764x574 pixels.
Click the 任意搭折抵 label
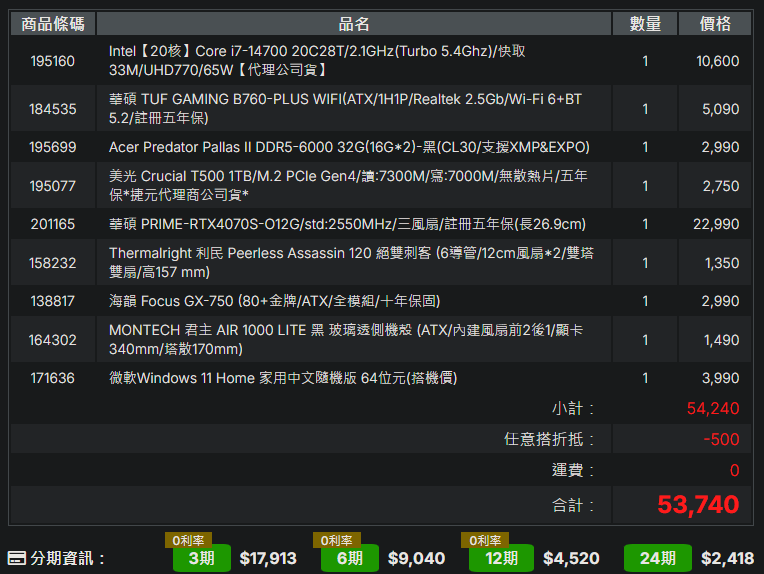tap(549, 439)
